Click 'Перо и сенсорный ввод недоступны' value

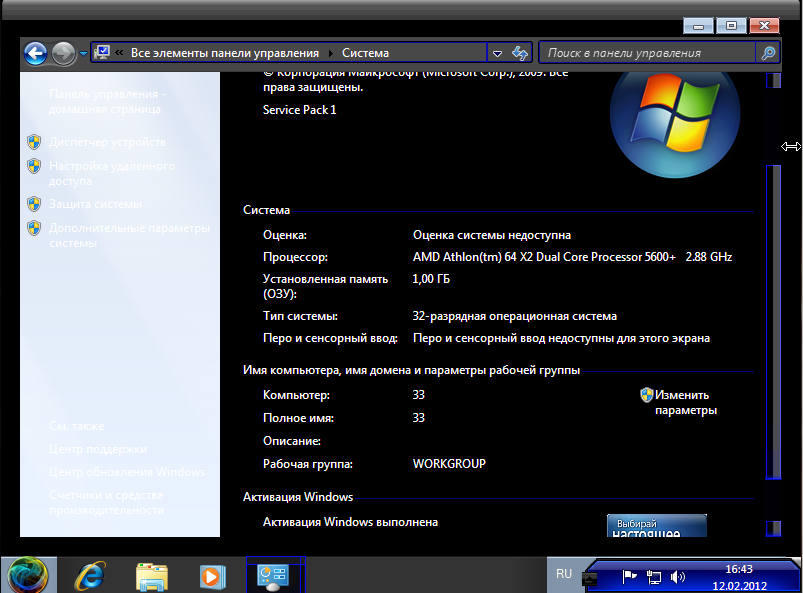[x=561, y=338]
